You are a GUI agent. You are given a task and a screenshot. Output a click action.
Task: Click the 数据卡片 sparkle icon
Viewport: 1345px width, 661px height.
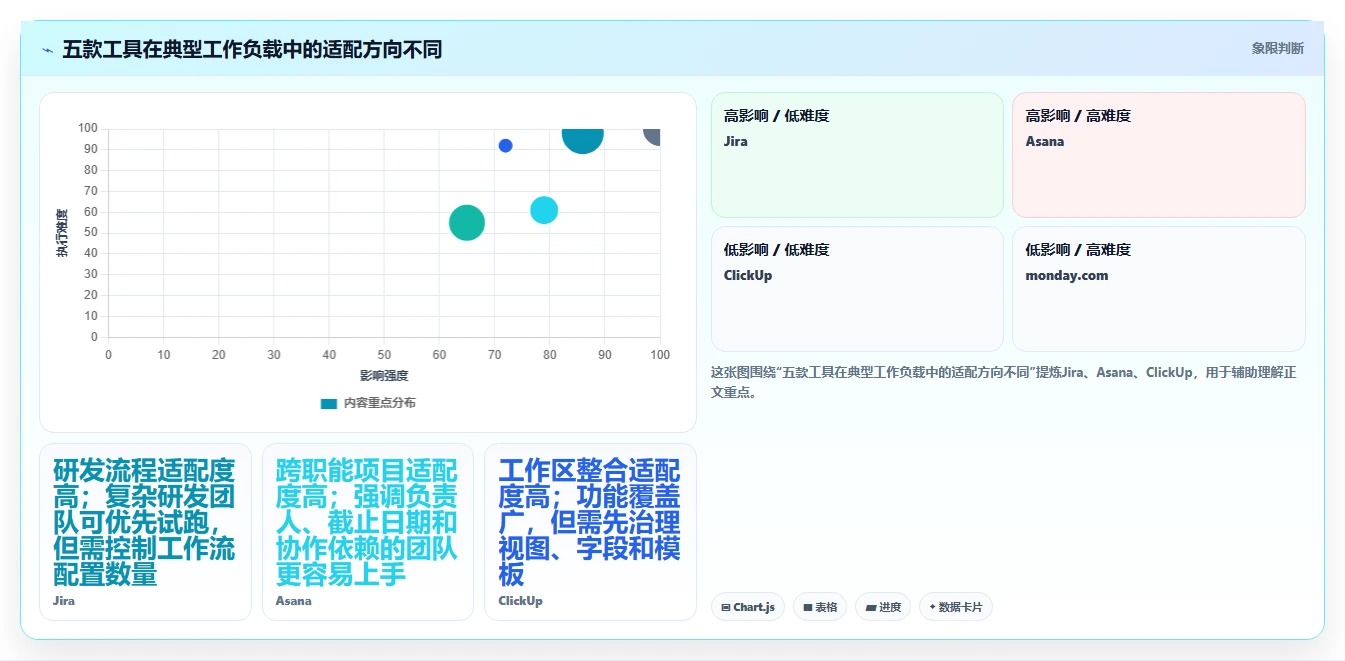pos(933,607)
